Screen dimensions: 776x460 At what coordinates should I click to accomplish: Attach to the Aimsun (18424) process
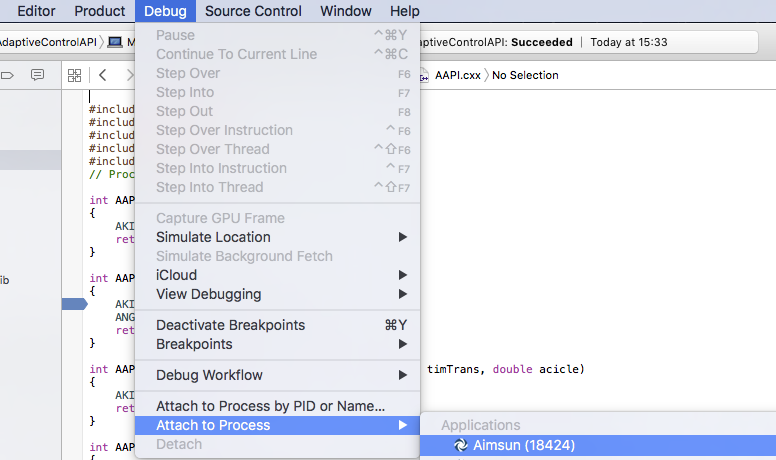coord(524,445)
